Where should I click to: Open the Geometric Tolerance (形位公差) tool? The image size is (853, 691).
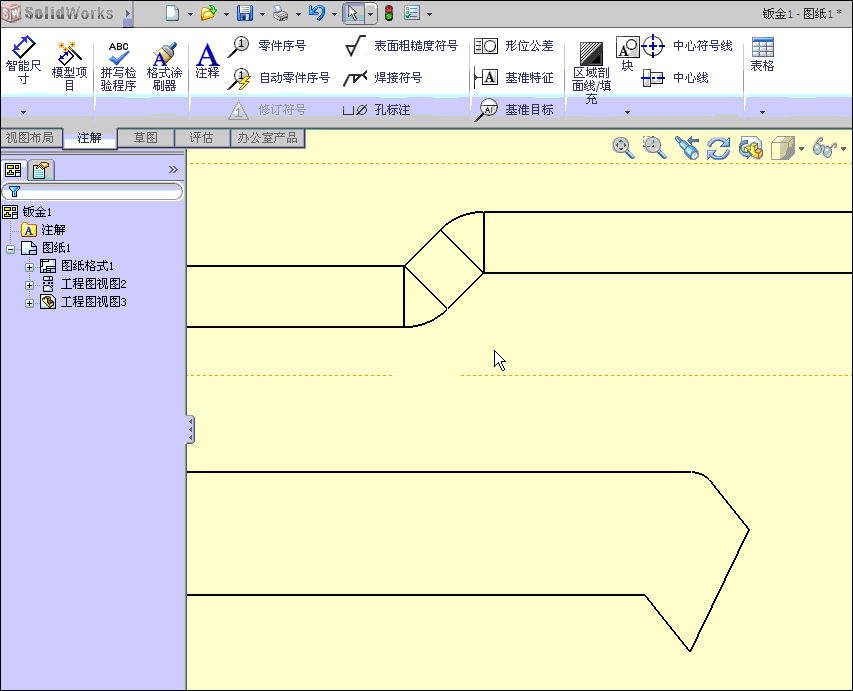coord(514,46)
